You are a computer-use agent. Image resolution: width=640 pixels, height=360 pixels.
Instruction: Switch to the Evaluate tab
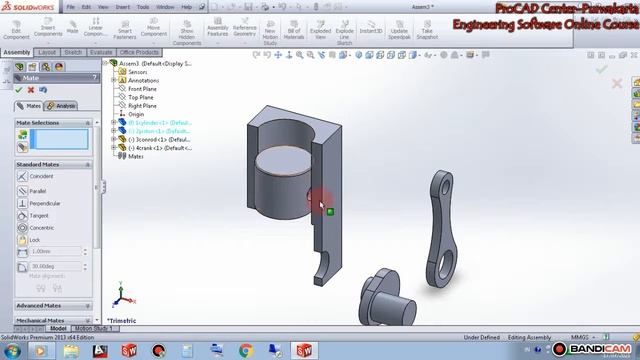pyautogui.click(x=101, y=52)
